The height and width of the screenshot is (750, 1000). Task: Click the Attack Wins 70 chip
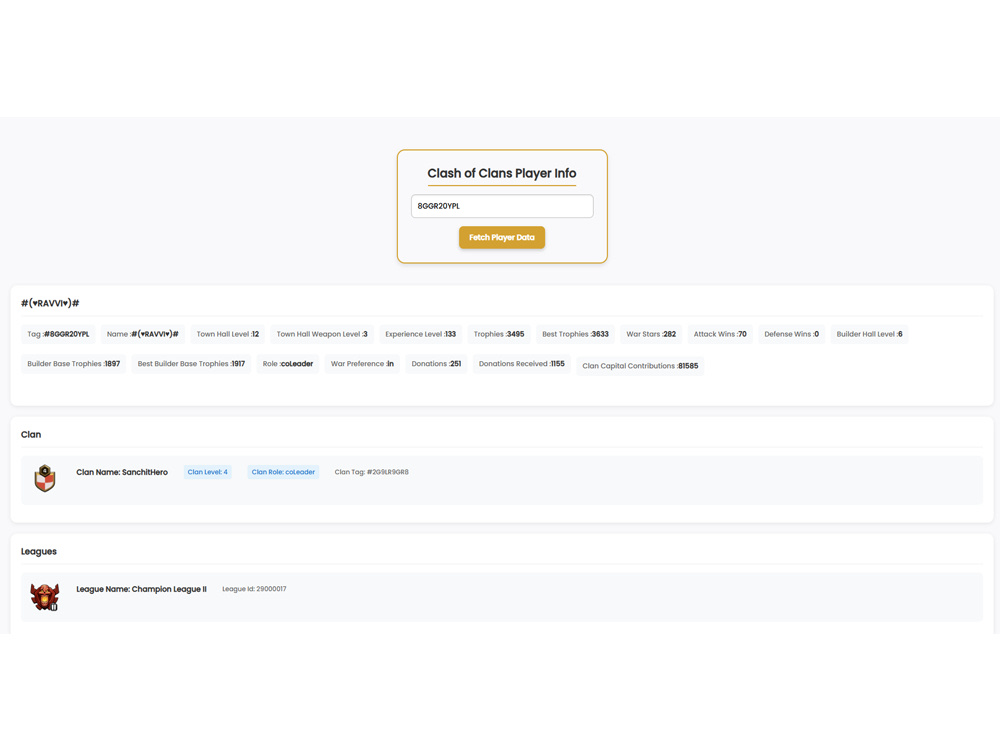point(720,334)
